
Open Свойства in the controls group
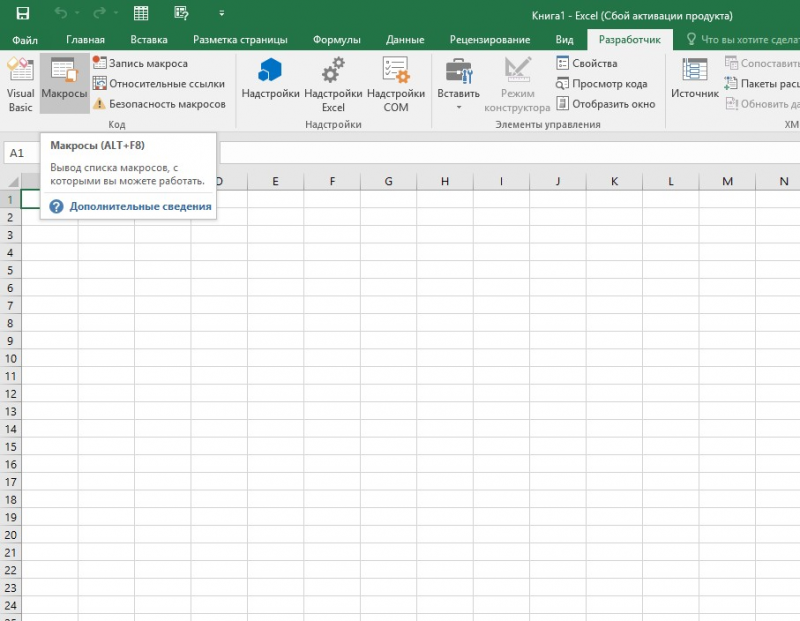coord(587,63)
